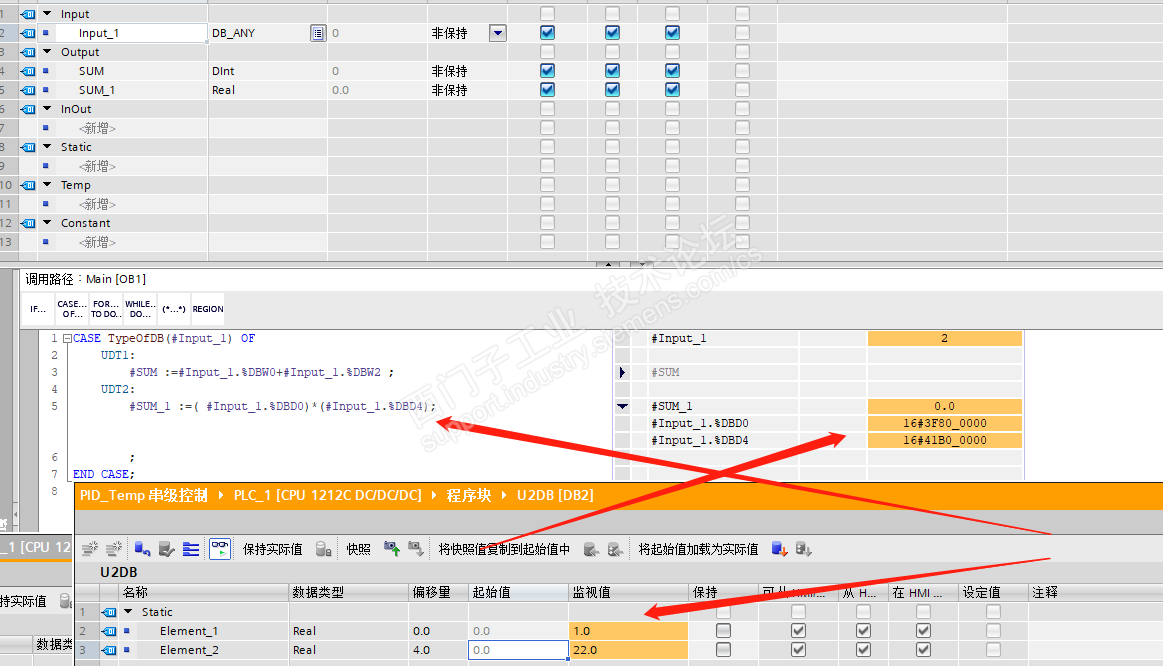Insert an IF... statement template

pos(39,309)
